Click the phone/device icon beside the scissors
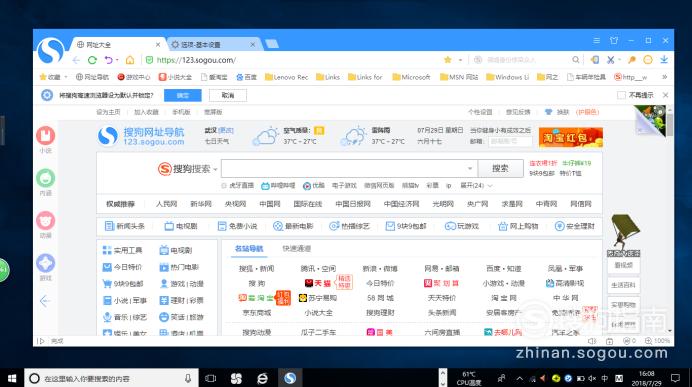 595,60
